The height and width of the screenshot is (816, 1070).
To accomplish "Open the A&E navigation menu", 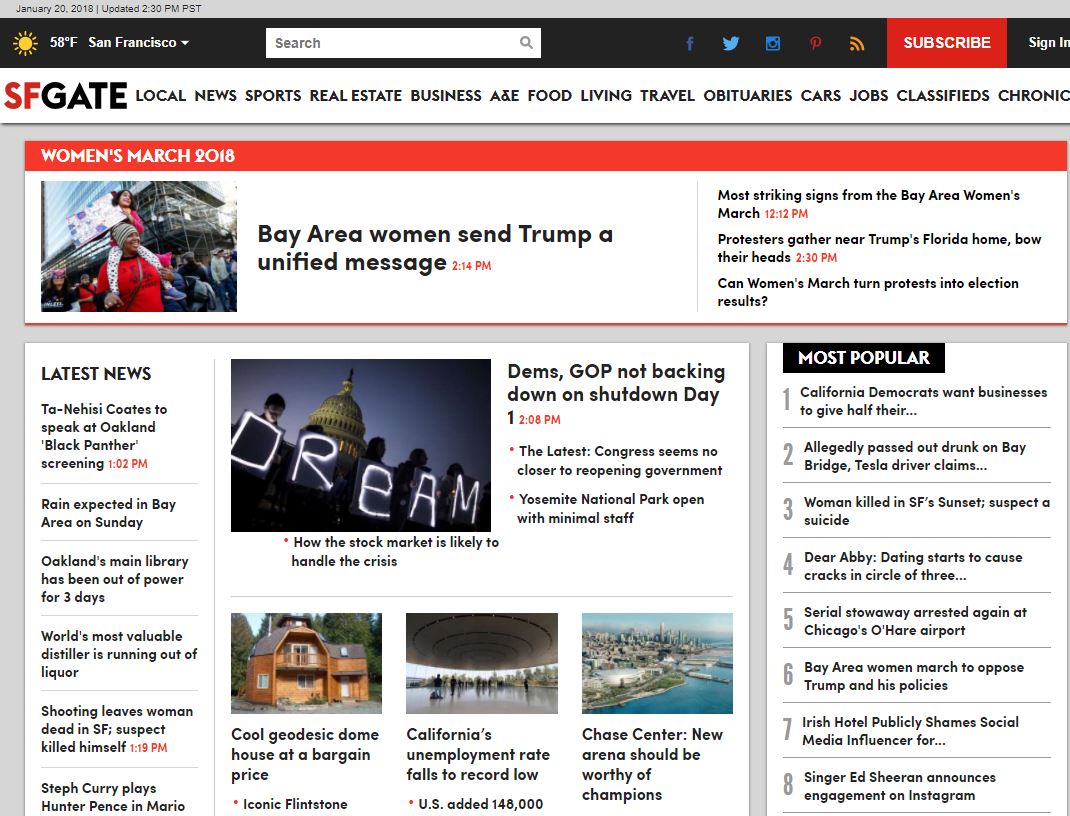I will point(504,96).
